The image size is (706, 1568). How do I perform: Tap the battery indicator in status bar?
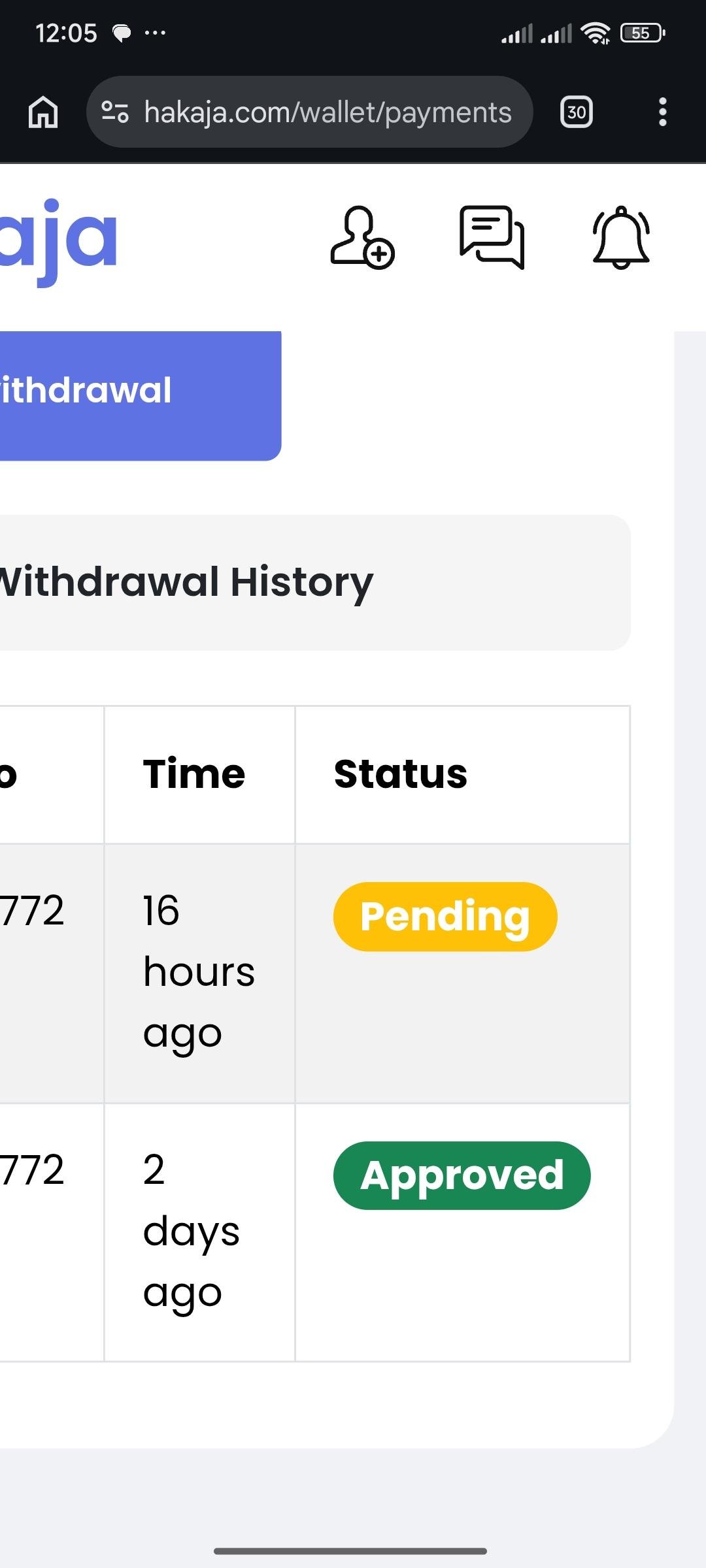[642, 33]
